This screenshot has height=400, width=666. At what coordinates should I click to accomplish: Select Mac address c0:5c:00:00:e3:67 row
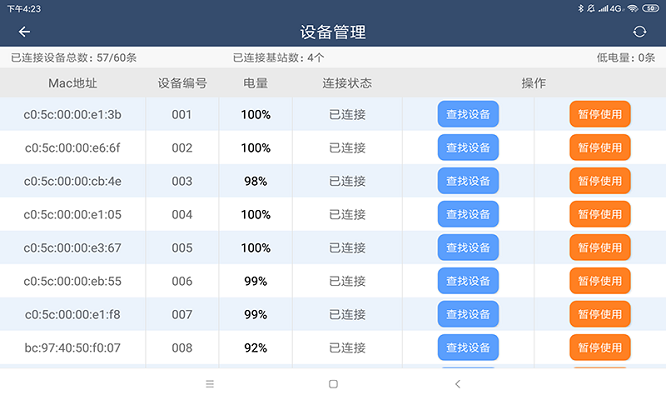[72, 248]
